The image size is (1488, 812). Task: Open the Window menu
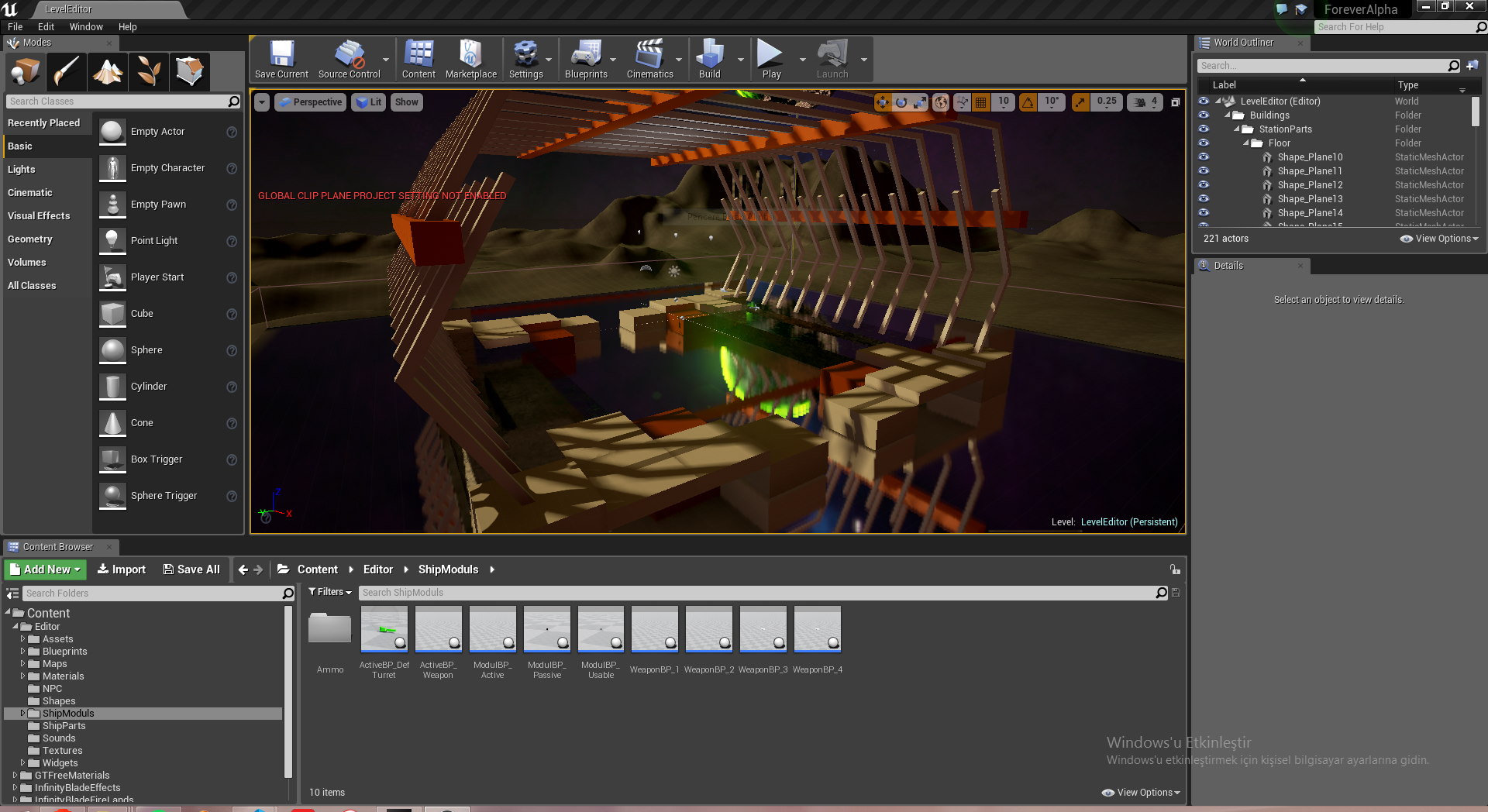[x=86, y=27]
